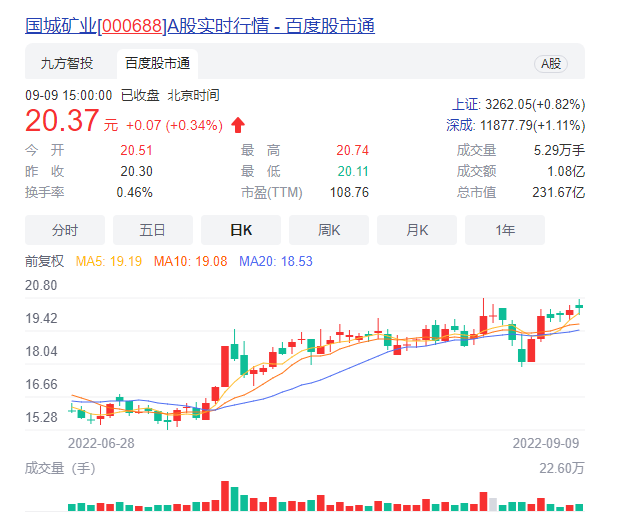Viewport: 618px width, 522px height.
Task: Click the MA5 indicator label
Action: point(109,261)
